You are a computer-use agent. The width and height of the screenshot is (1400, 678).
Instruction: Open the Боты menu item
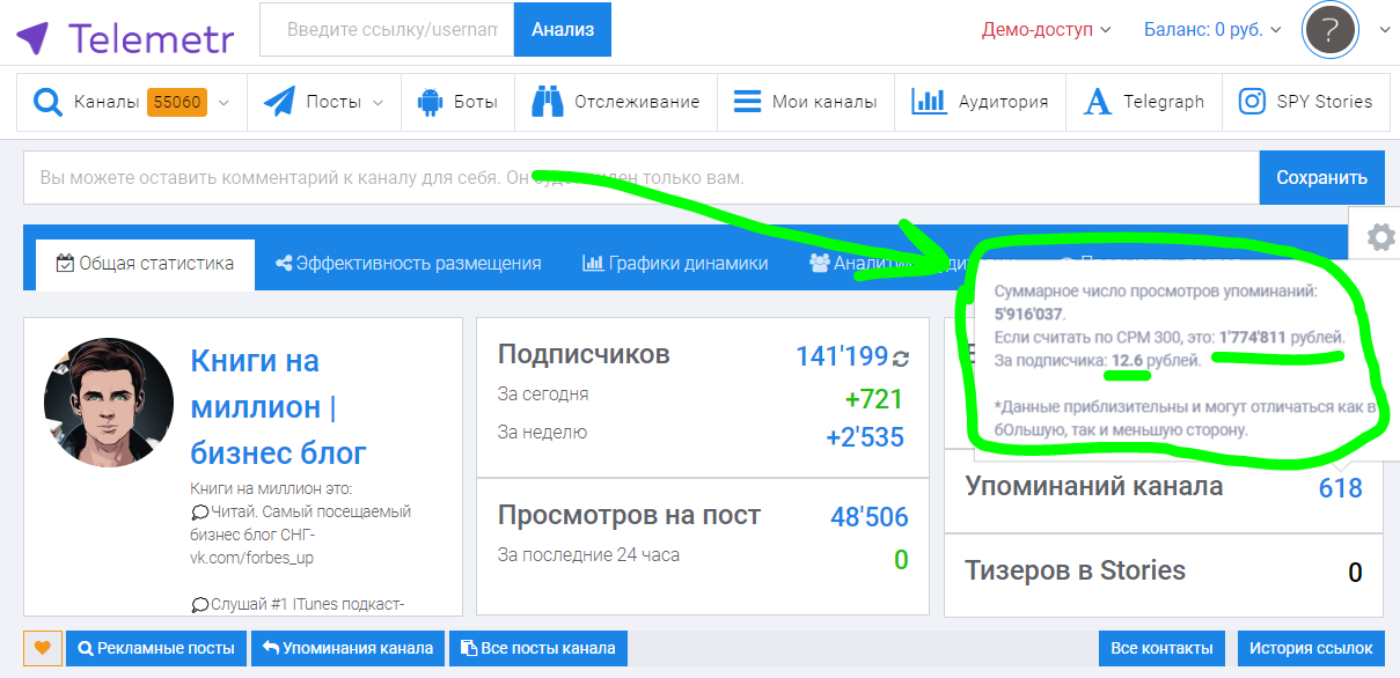coord(458,102)
